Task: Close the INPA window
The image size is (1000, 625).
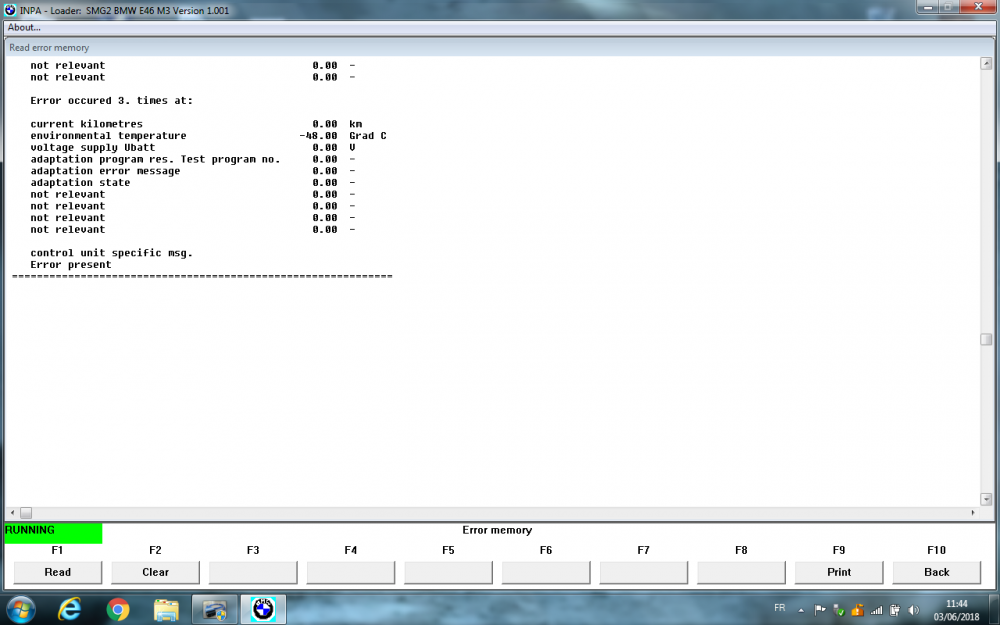Action: coord(979,7)
